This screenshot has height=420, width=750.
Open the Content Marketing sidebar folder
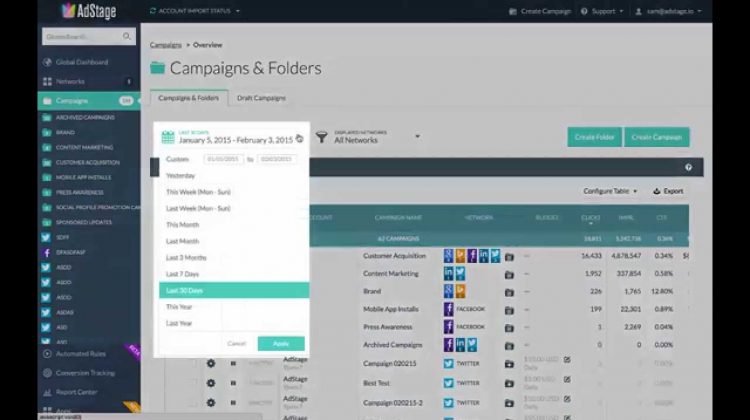(84, 147)
